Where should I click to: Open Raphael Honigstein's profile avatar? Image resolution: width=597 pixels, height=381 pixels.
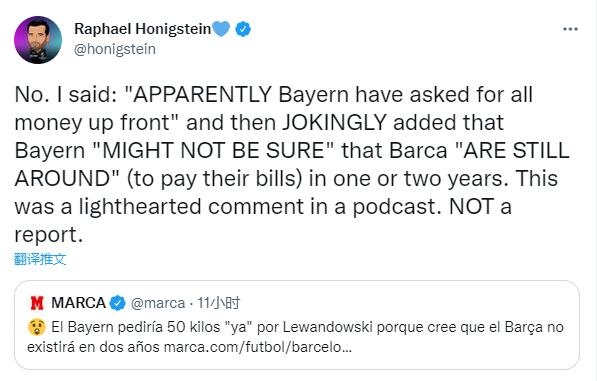coord(38,40)
